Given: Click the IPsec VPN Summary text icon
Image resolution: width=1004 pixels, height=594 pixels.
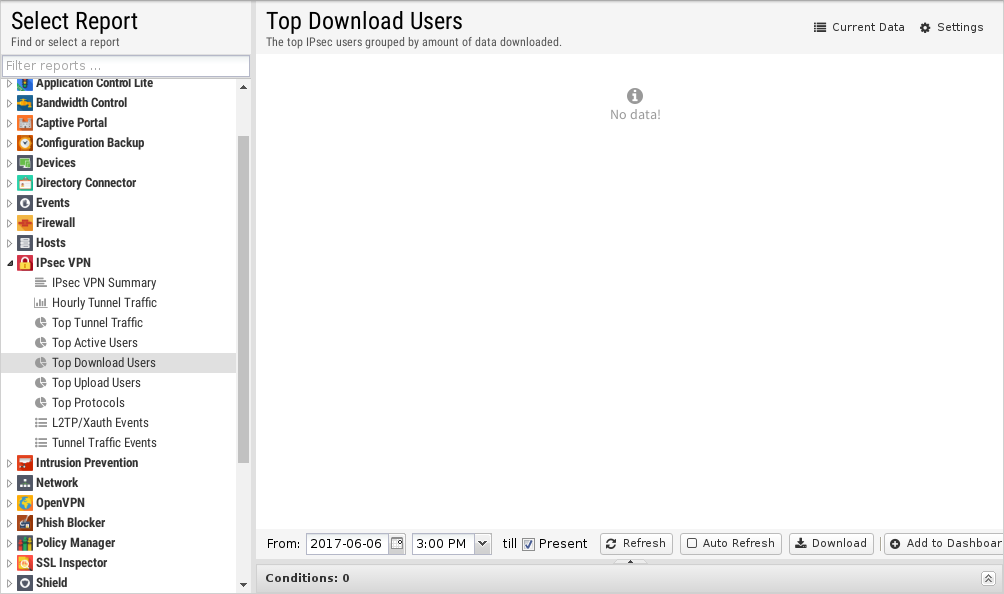Looking at the screenshot, I should tap(40, 282).
